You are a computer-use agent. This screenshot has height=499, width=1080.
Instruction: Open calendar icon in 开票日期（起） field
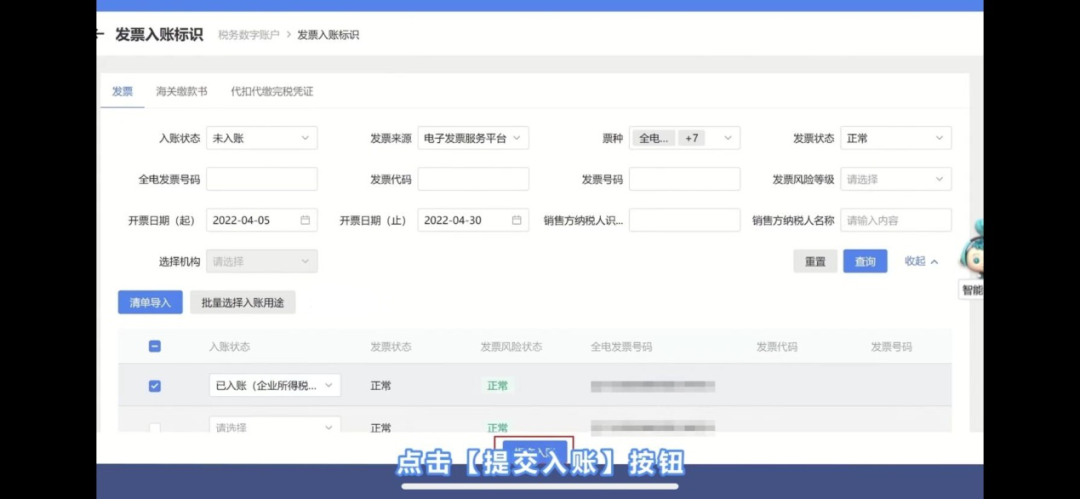click(x=305, y=220)
